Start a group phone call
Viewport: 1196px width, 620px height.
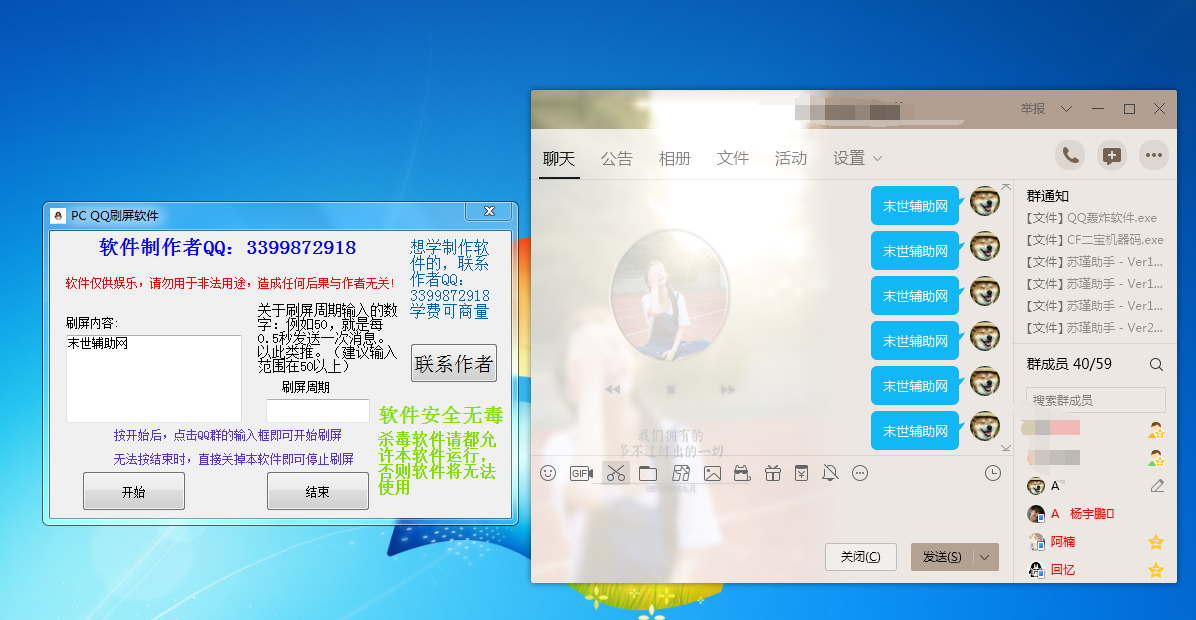point(1070,156)
